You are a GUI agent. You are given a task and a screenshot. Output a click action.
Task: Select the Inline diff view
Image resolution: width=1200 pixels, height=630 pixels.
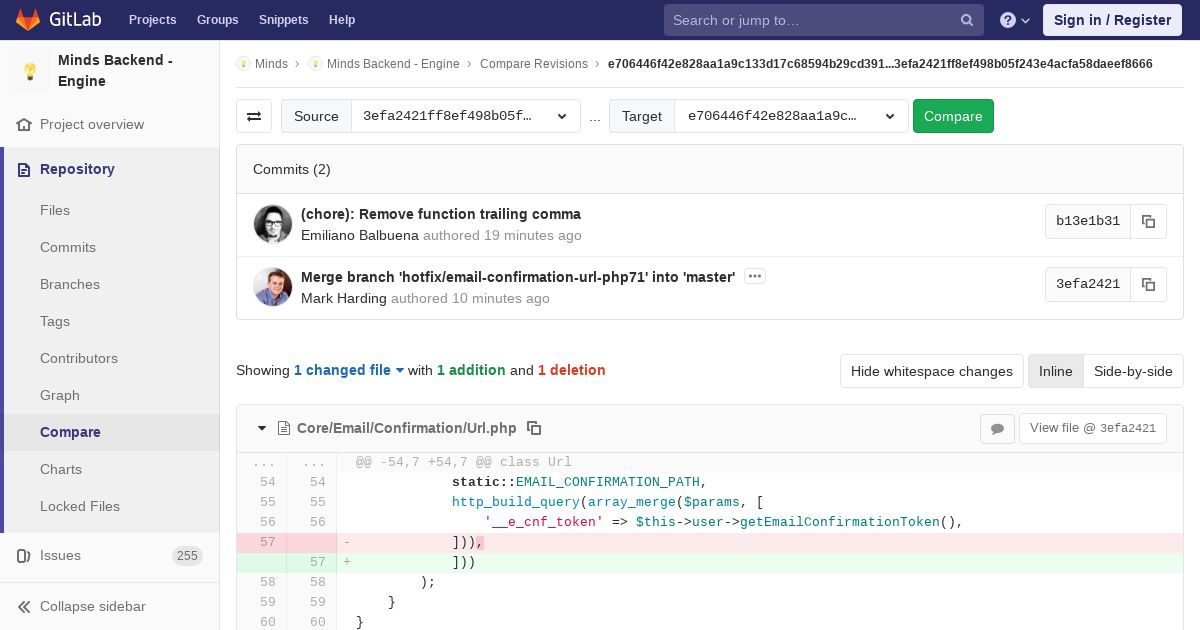pos(1055,371)
